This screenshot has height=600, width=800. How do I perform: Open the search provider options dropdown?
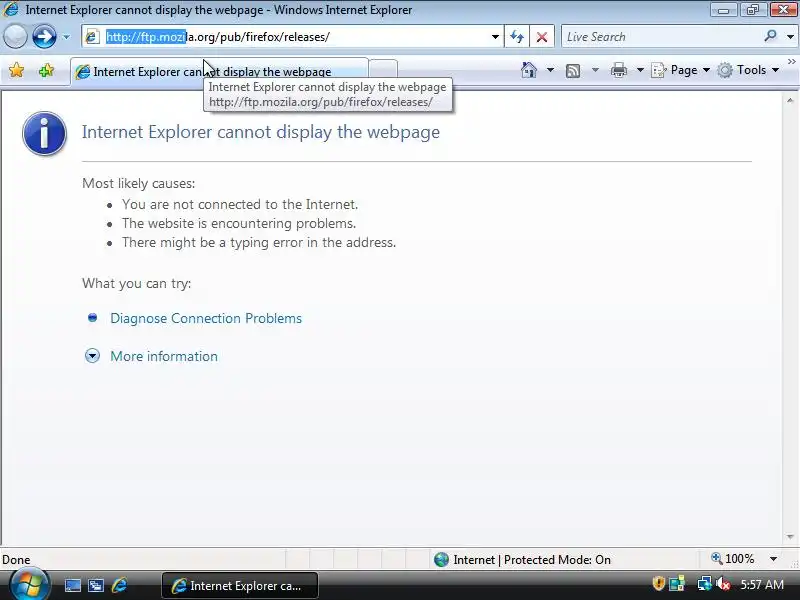[x=790, y=37]
